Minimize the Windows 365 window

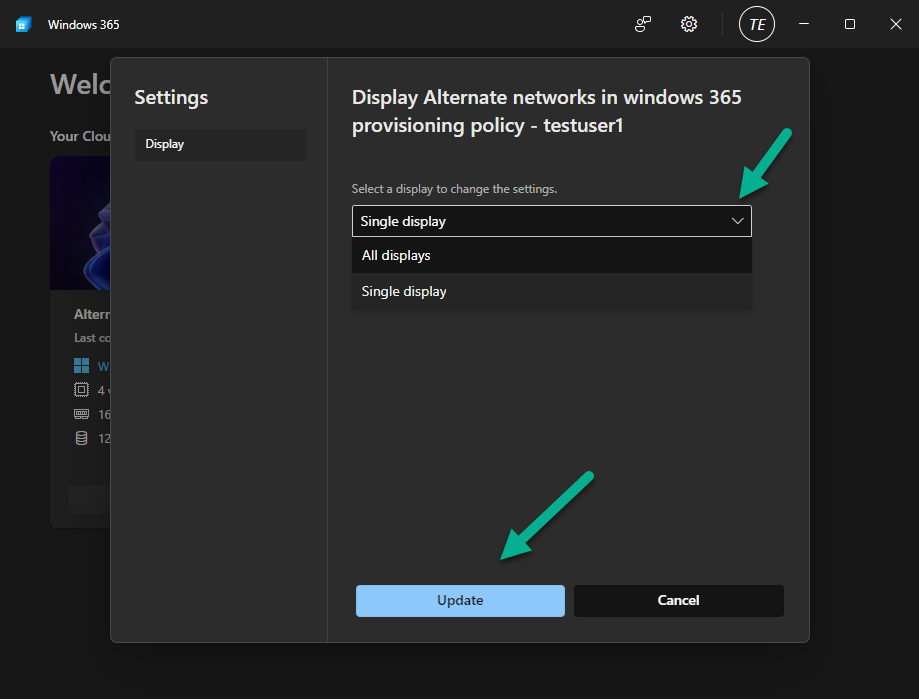804,24
